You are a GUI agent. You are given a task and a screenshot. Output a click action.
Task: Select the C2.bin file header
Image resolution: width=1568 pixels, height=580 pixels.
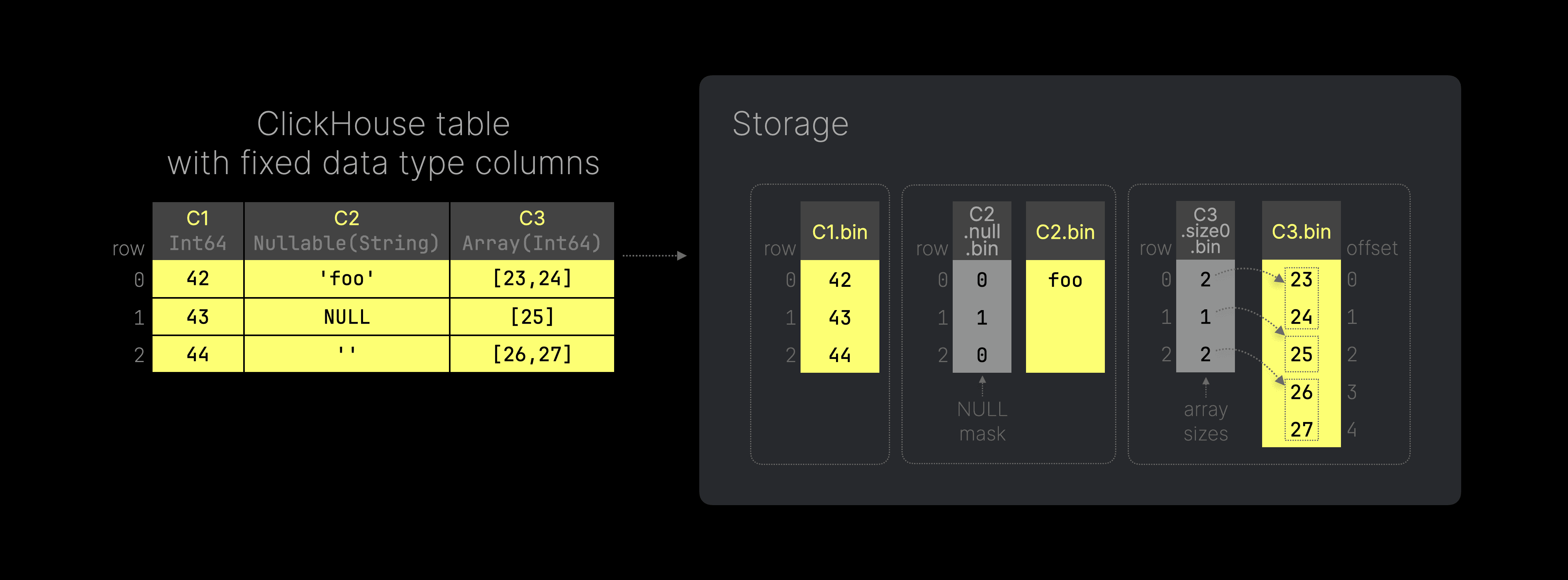[x=1065, y=231]
